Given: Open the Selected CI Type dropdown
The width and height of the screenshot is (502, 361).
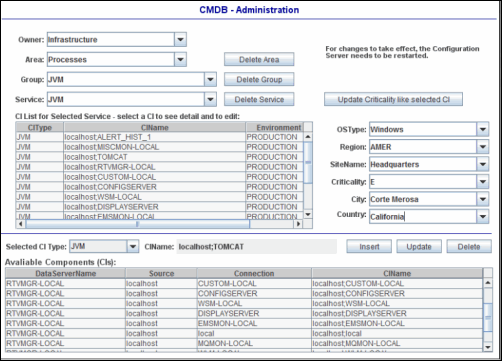Looking at the screenshot, I should pos(133,247).
